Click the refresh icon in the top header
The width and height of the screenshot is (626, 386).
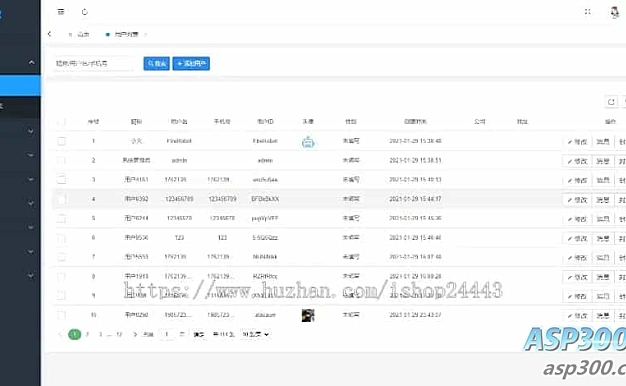[85, 12]
